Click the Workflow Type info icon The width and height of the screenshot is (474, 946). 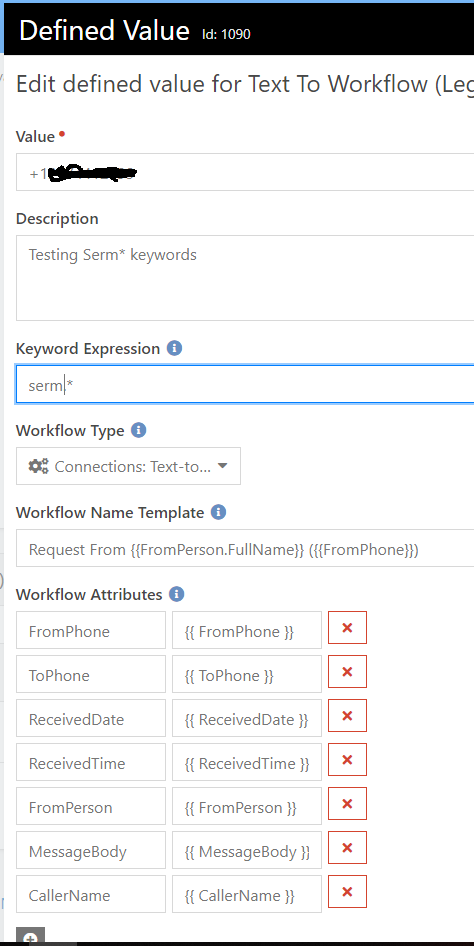tap(138, 430)
